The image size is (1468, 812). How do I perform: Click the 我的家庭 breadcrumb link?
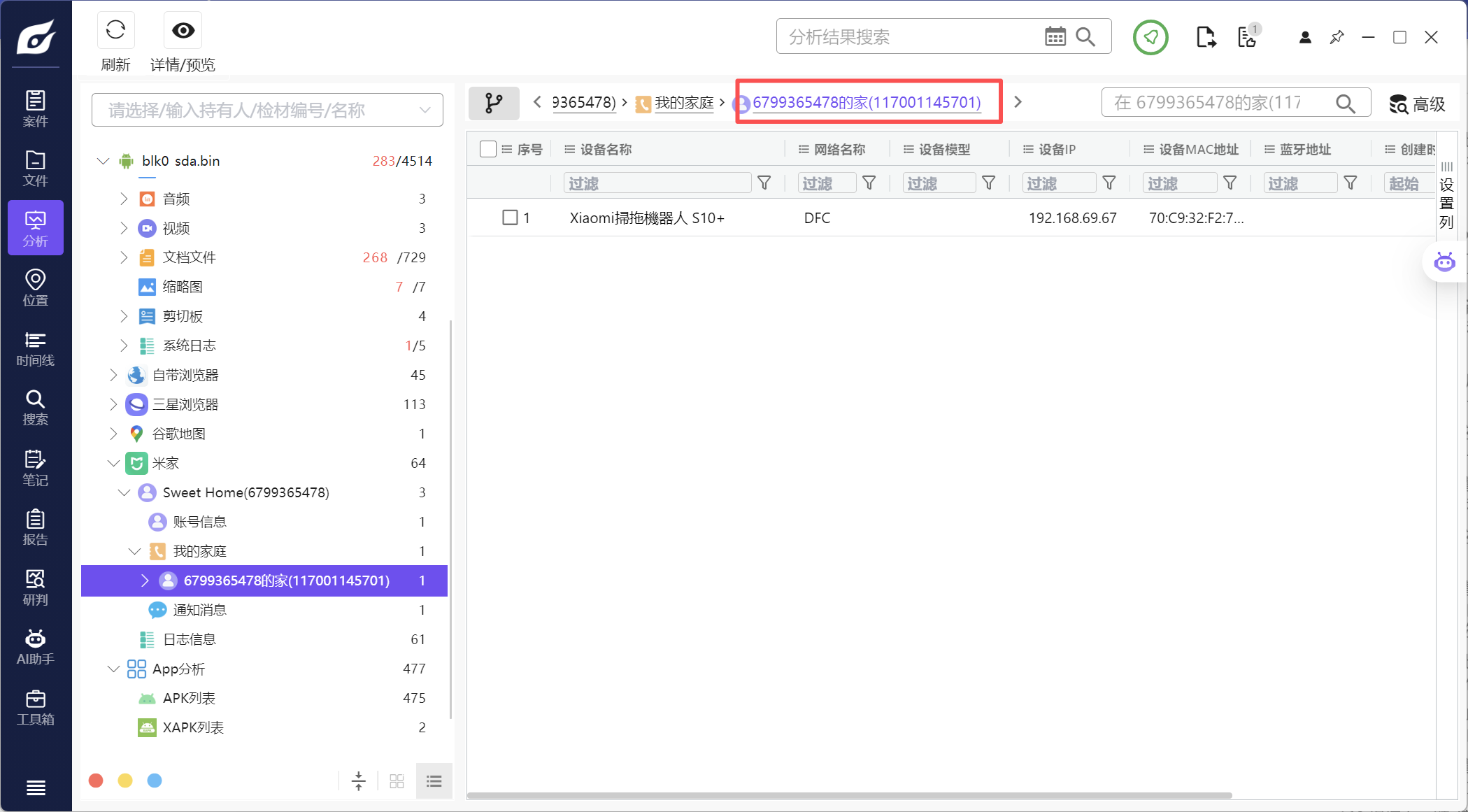pos(684,103)
